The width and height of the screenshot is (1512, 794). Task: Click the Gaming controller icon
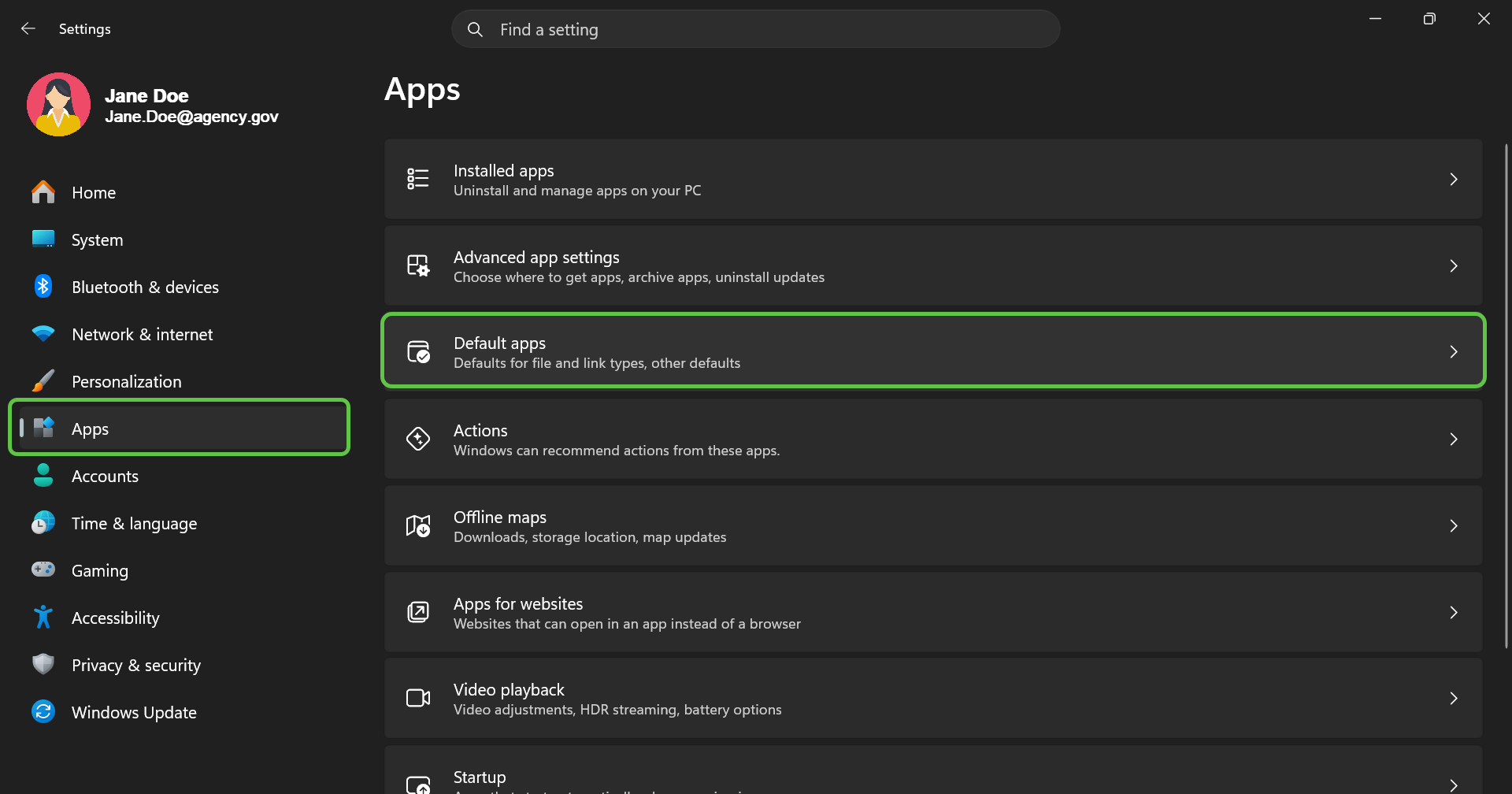click(43, 569)
